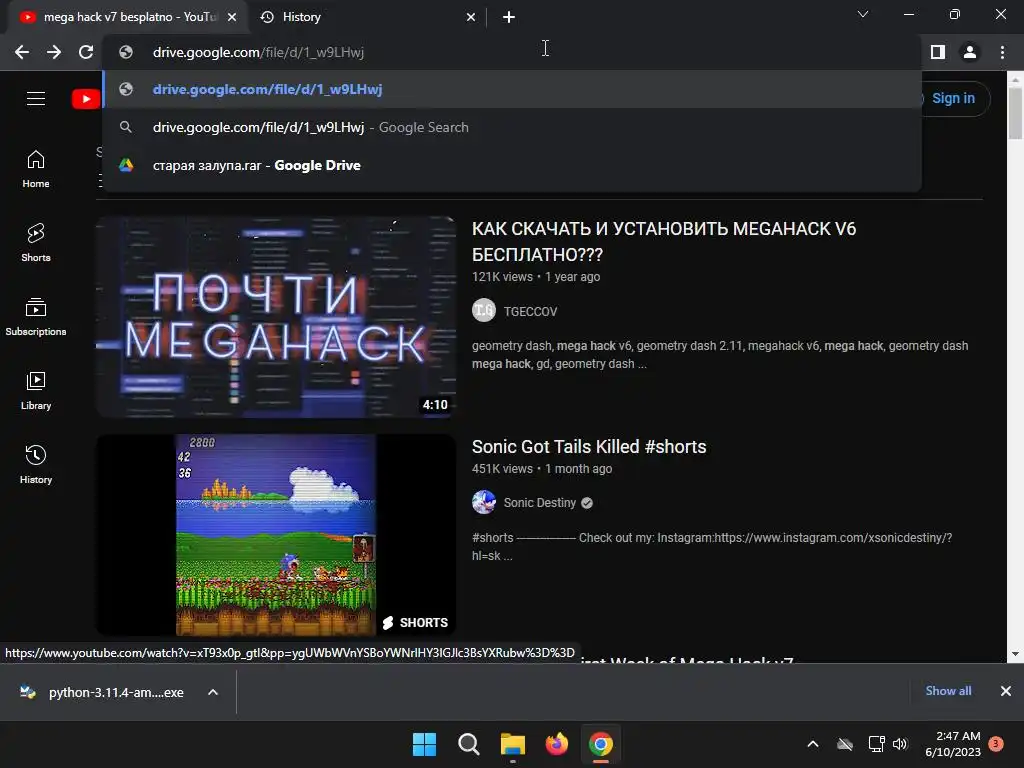Switch to the History tab
Screen dimensions: 1024x768
point(367,17)
